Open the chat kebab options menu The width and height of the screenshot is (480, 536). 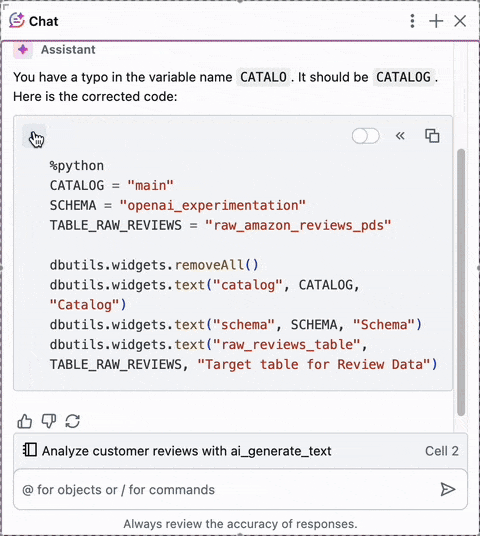(x=412, y=21)
